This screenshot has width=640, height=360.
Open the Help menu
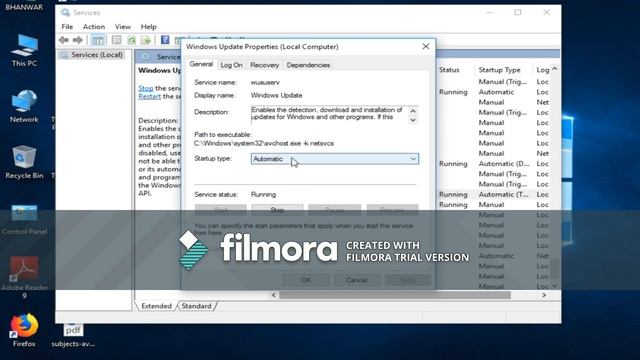tap(149, 27)
